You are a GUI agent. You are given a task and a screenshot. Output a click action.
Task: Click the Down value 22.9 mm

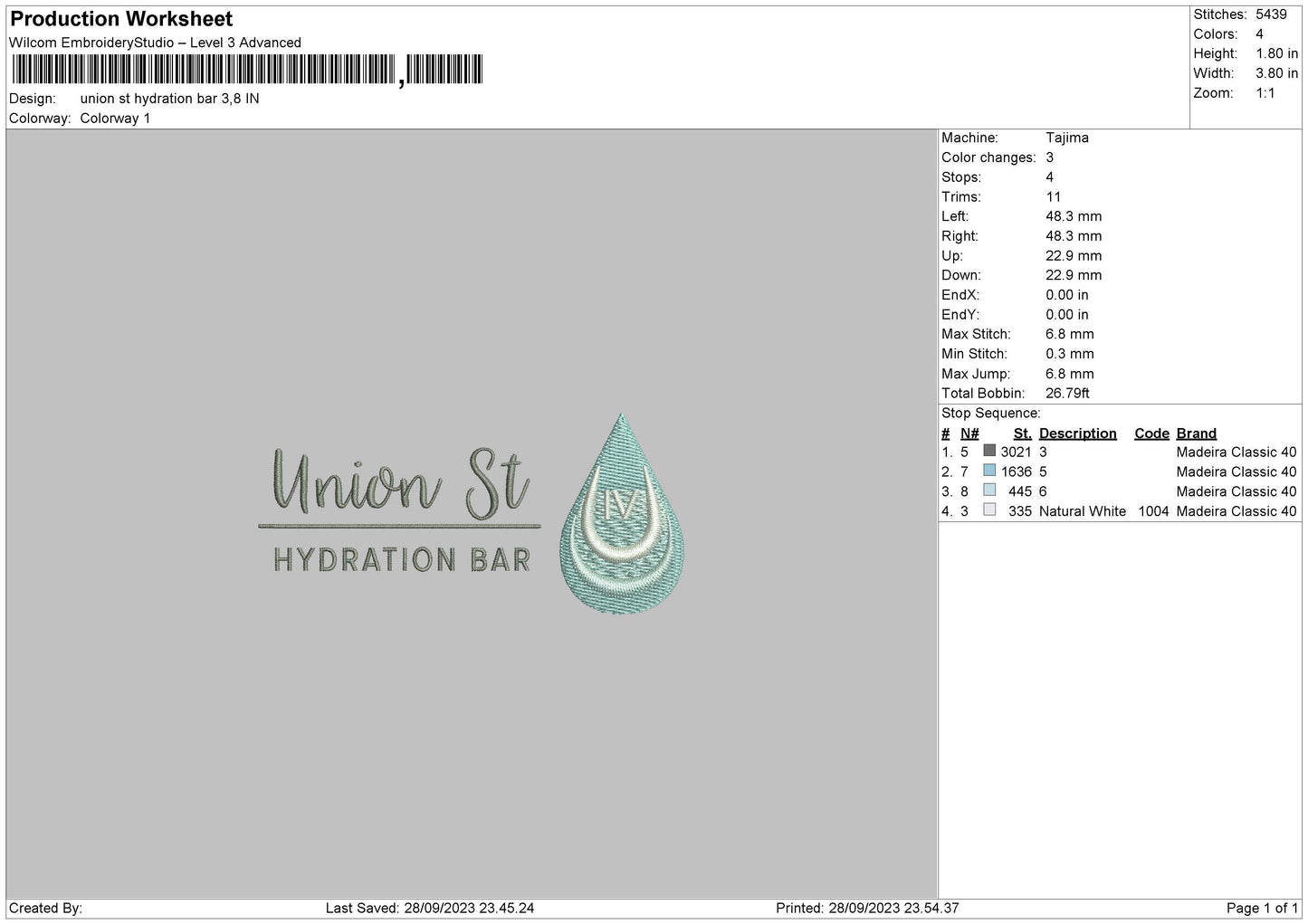point(1074,275)
